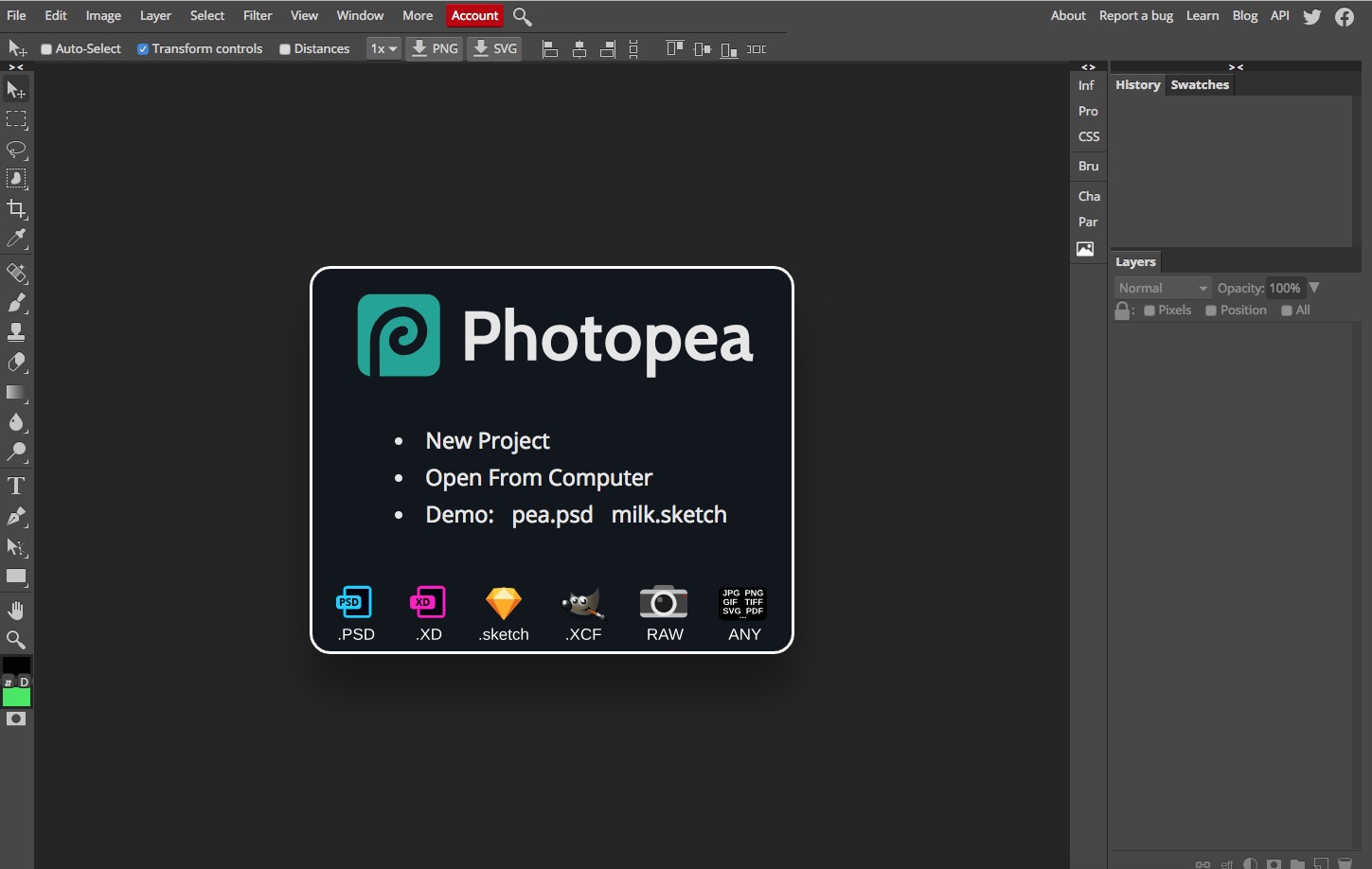Click the black foreground color swatch
Screen dimensions: 1372x869
point(16,665)
